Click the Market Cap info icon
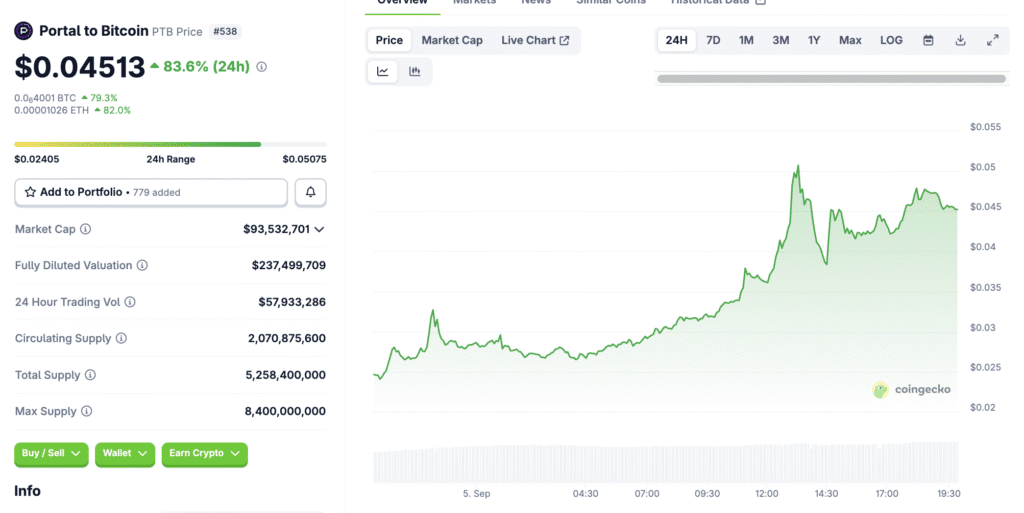 [86, 229]
